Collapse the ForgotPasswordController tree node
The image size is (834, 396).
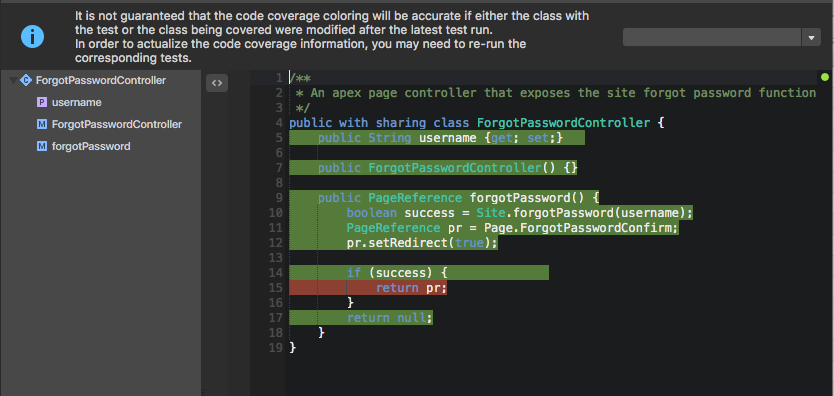tap(13, 80)
